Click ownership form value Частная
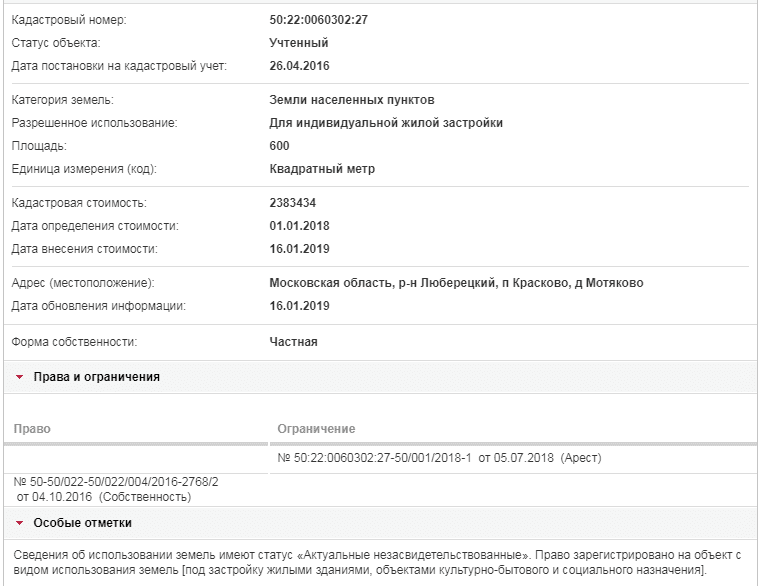The image size is (761, 586). (293, 342)
